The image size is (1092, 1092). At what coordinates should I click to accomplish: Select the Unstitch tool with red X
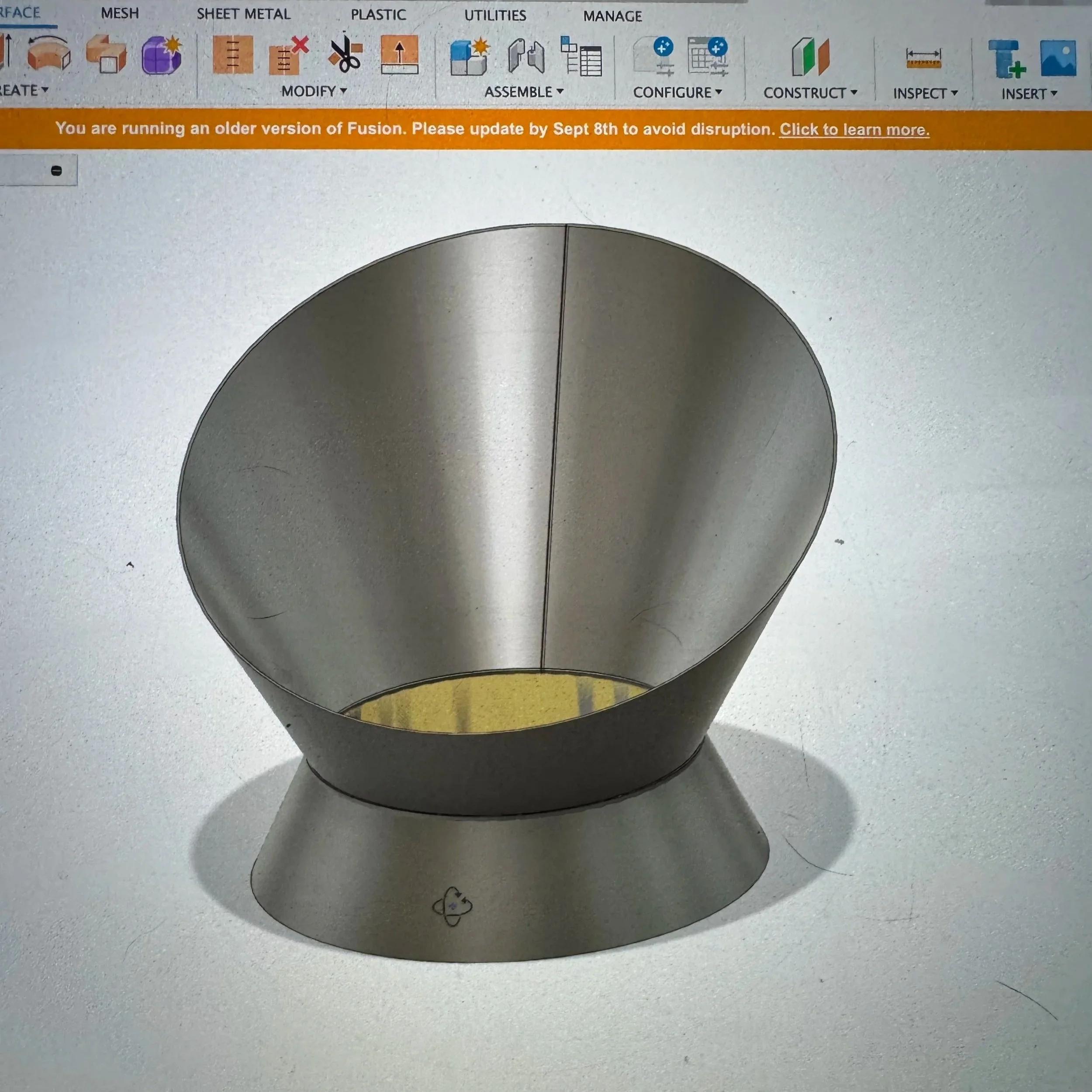[288, 56]
